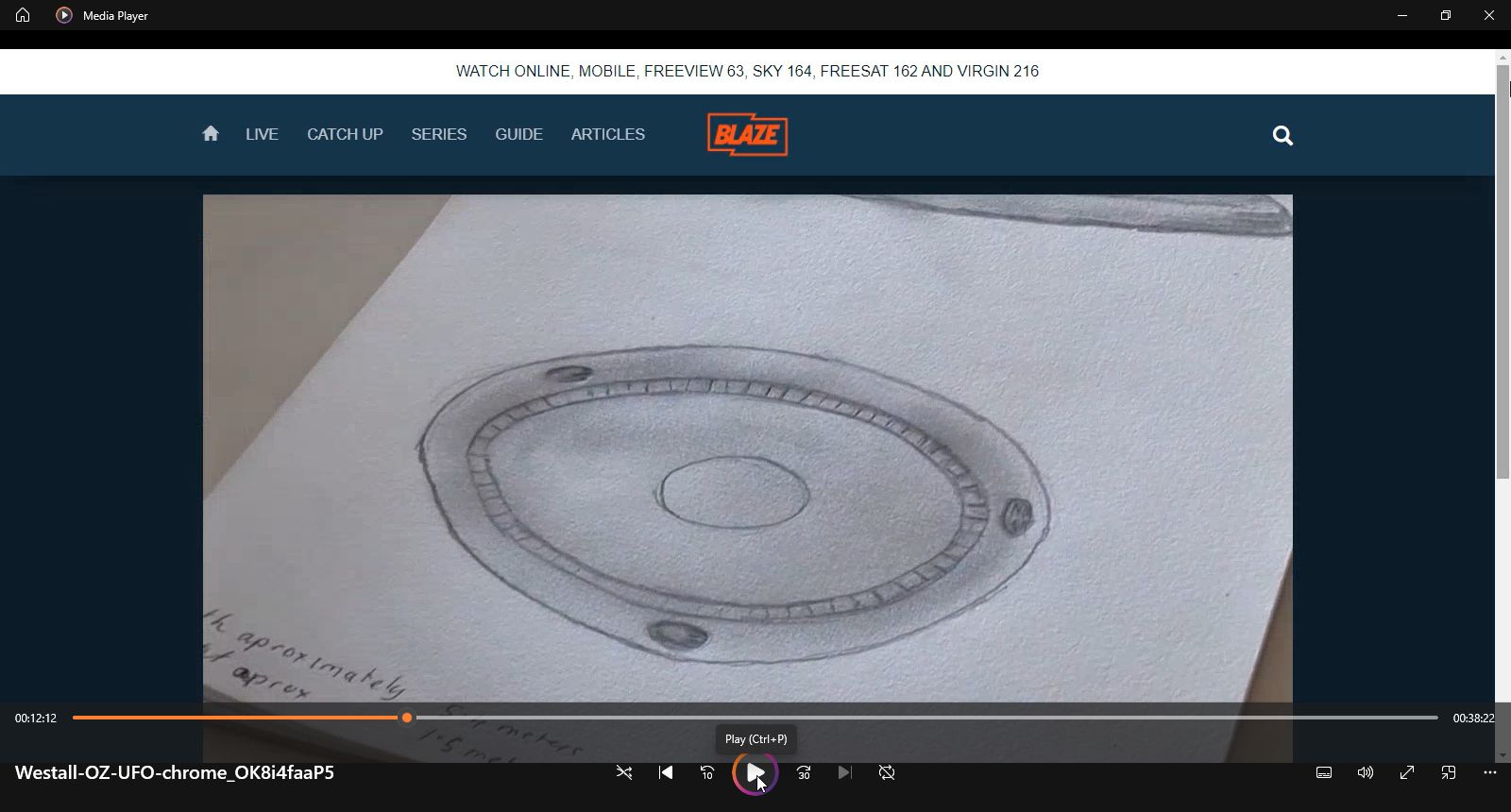Click the seek bar thumb
The width and height of the screenshot is (1511, 812).
(407, 718)
